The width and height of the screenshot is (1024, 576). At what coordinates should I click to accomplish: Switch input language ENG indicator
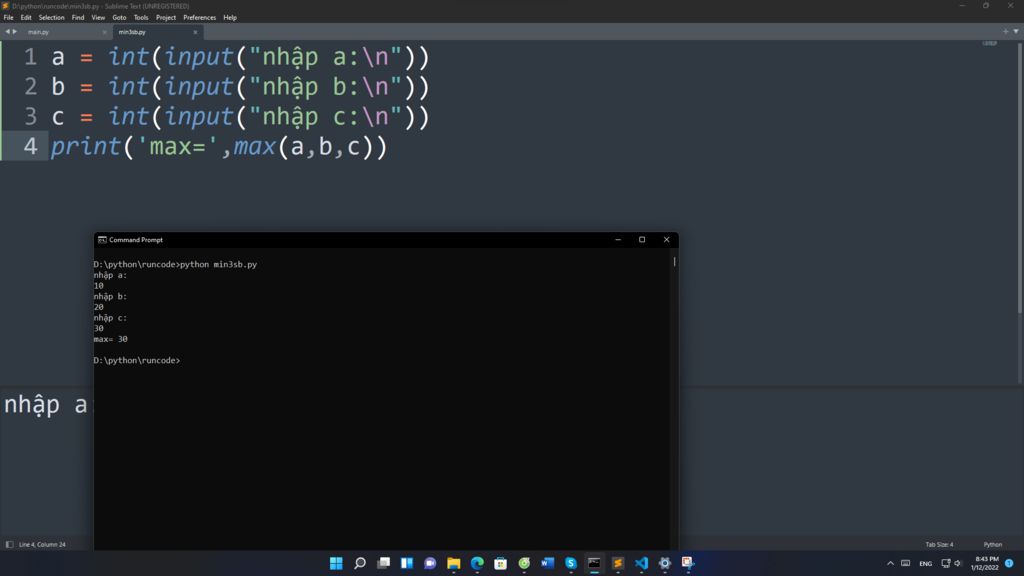tap(925, 563)
